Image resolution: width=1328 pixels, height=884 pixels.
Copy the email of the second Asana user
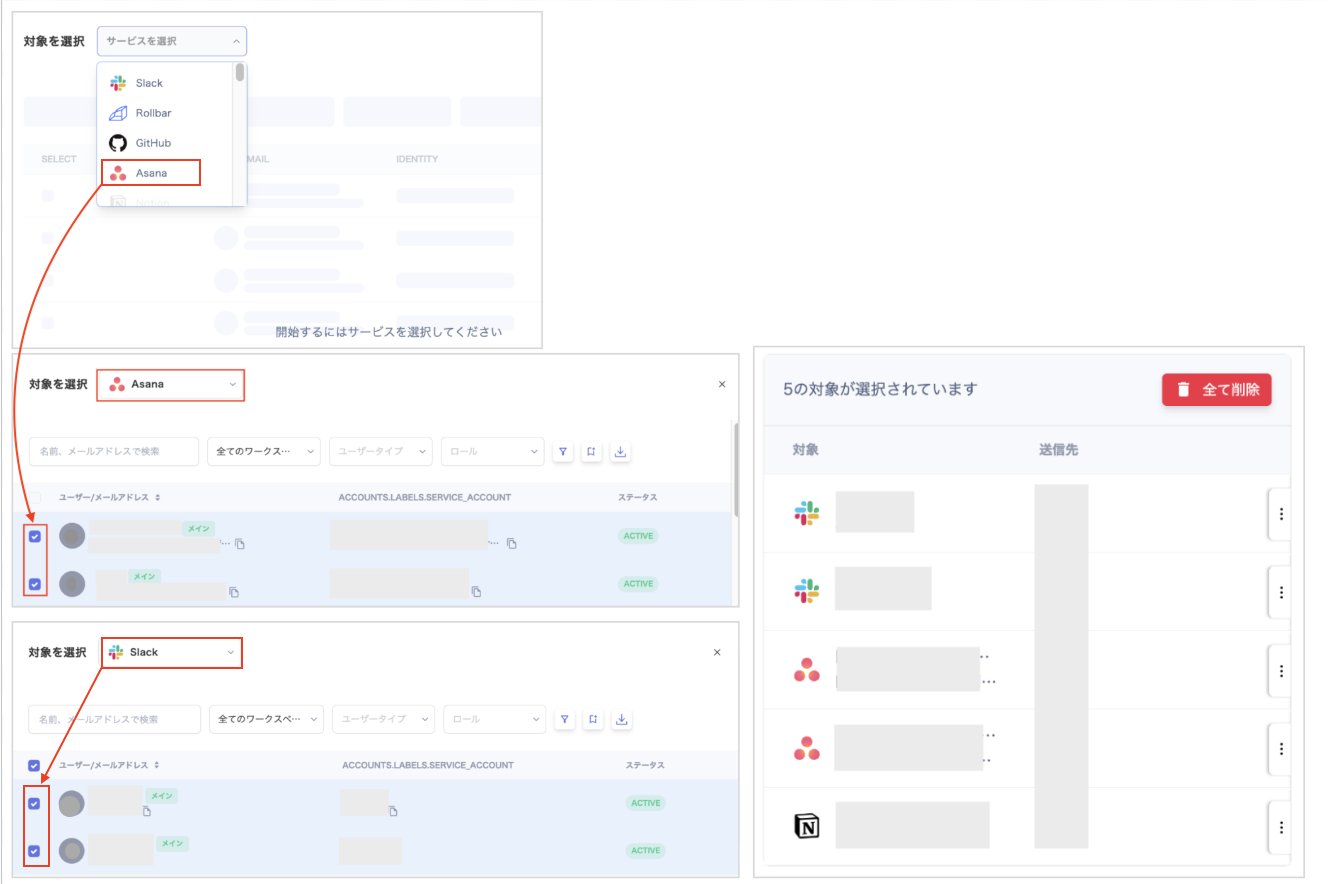(x=234, y=592)
